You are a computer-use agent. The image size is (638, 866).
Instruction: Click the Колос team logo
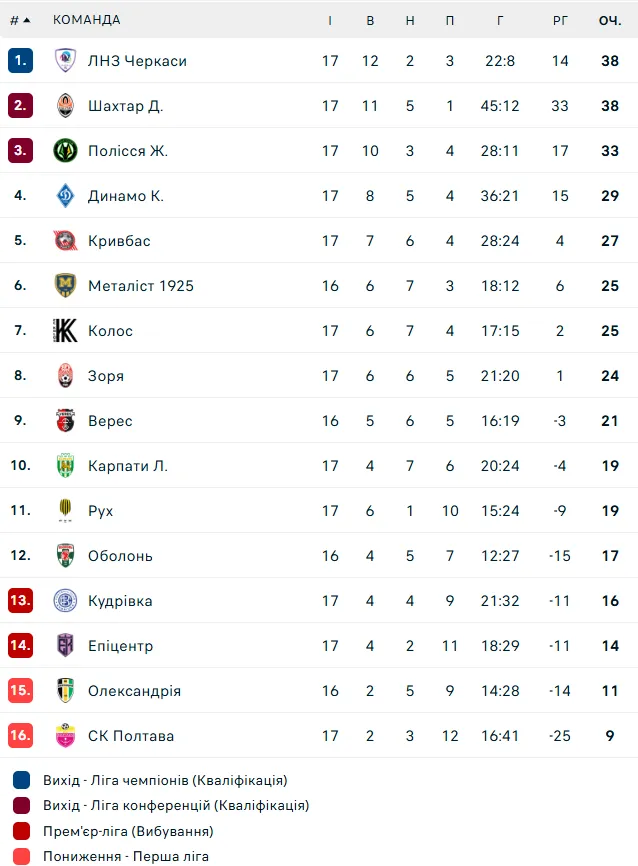[x=65, y=331]
